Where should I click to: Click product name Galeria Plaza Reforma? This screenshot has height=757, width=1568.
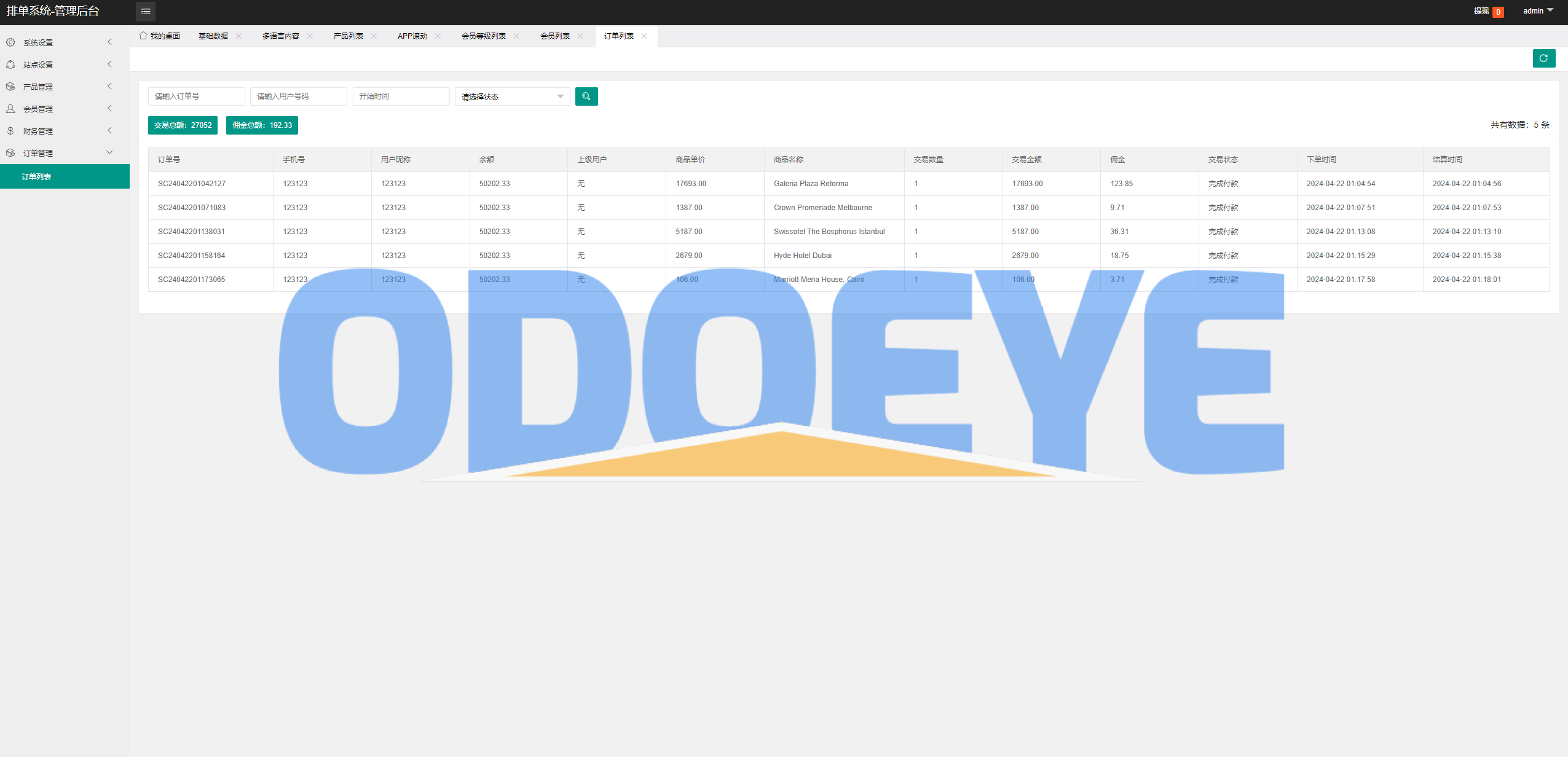coord(811,184)
